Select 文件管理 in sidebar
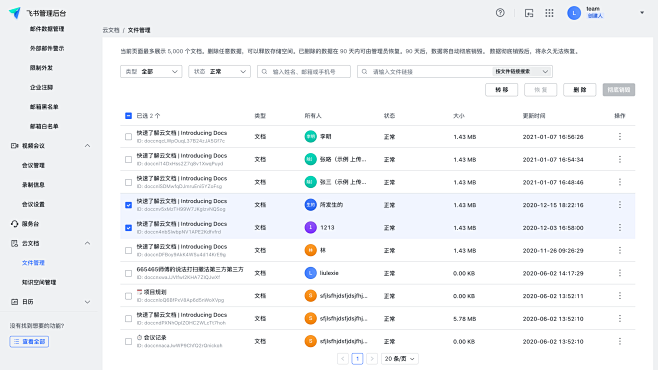 coord(33,263)
